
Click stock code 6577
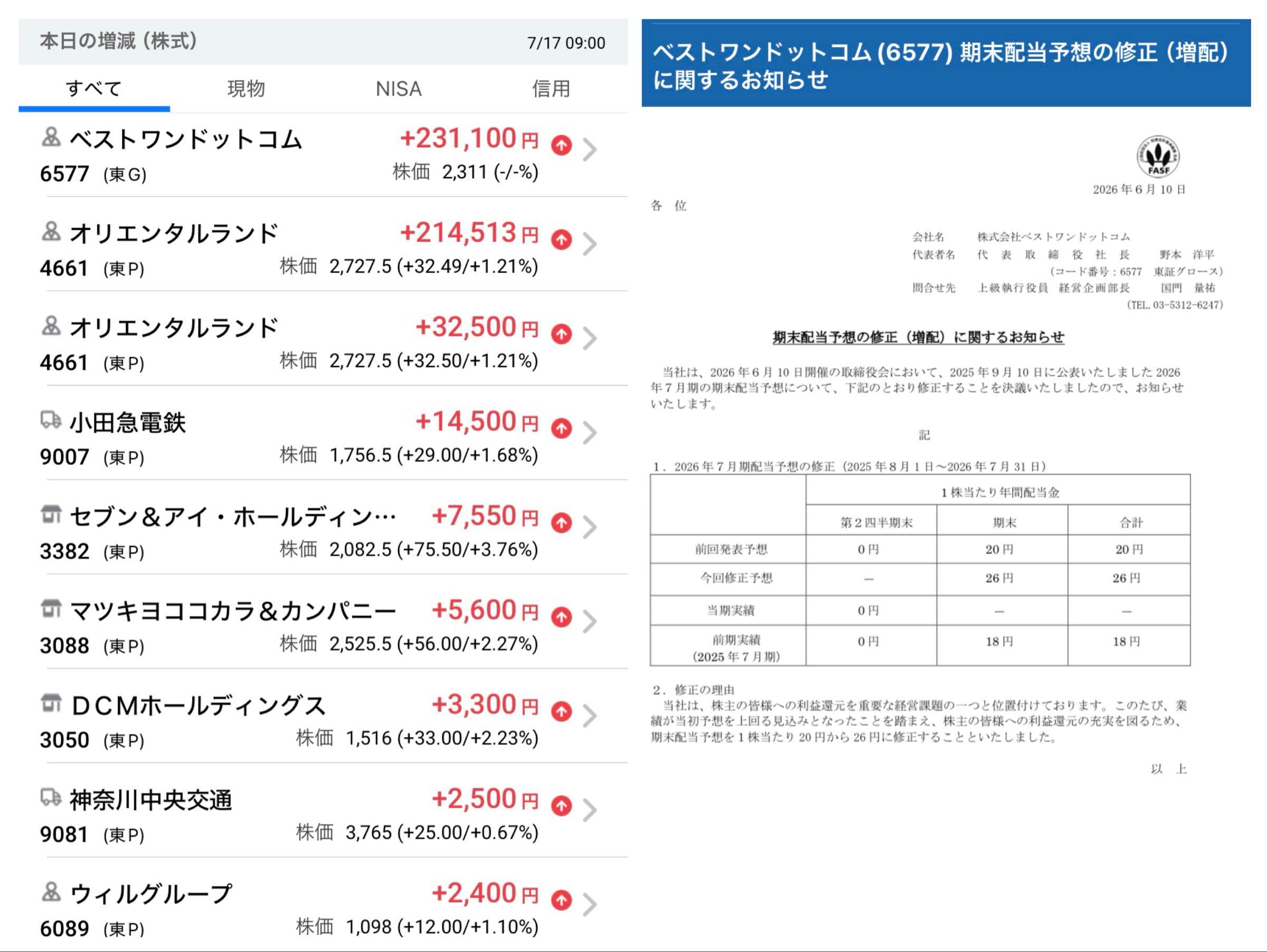click(x=64, y=174)
